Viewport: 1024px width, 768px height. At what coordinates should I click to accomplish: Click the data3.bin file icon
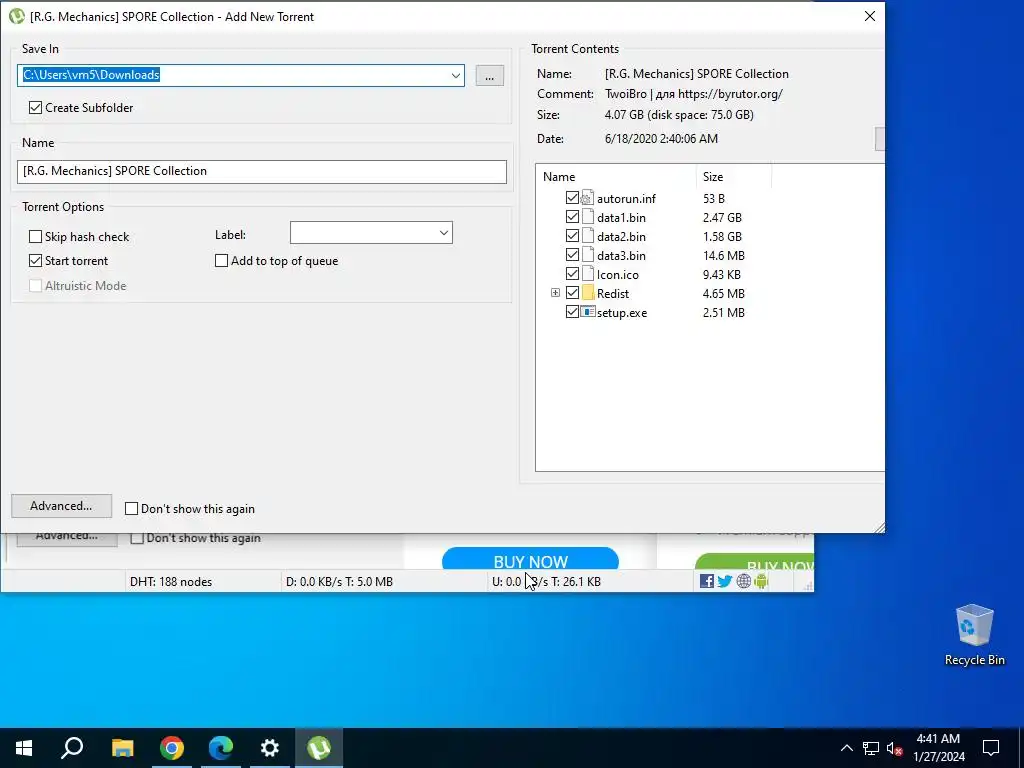coord(587,255)
